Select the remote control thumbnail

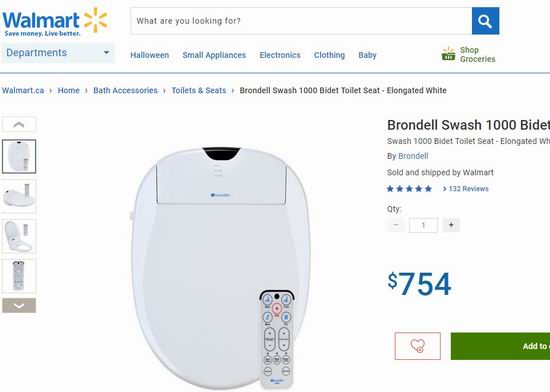[19, 276]
